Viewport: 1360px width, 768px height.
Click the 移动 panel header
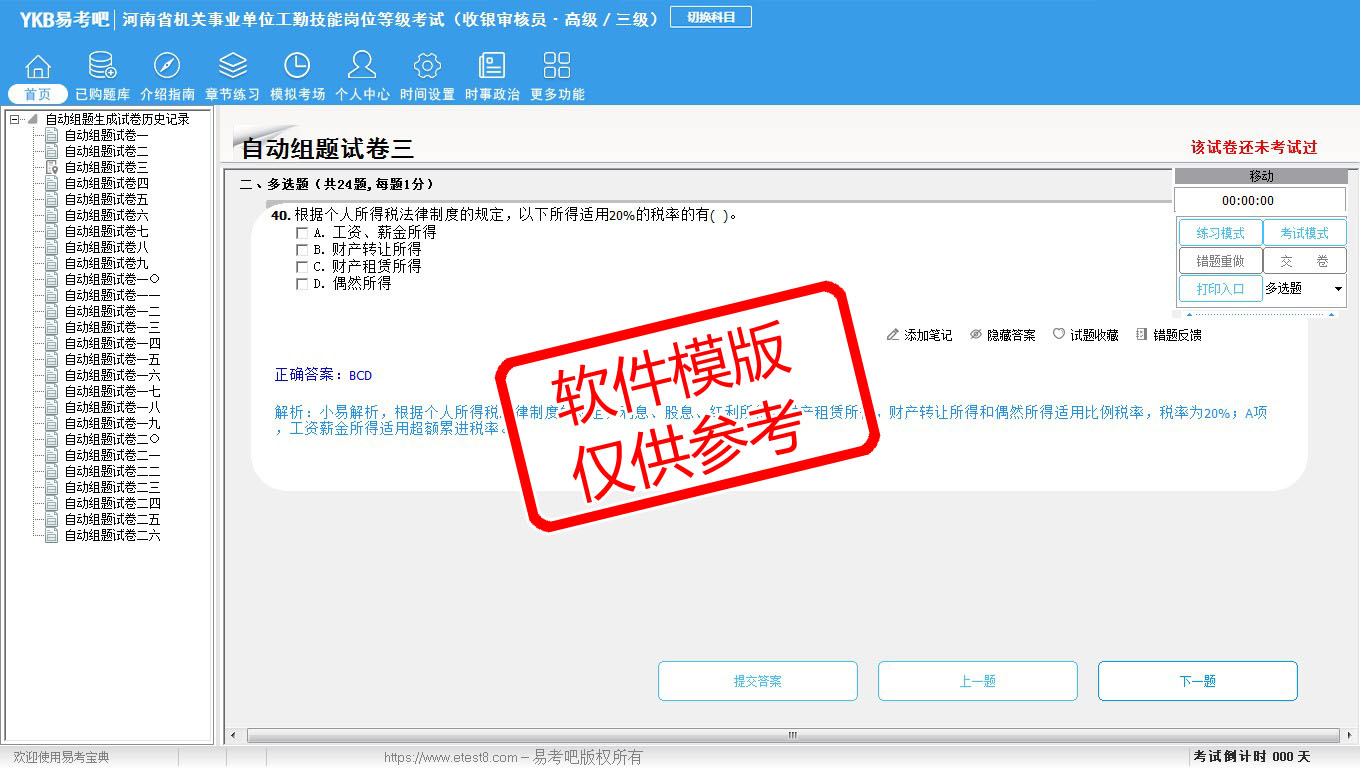click(1261, 176)
